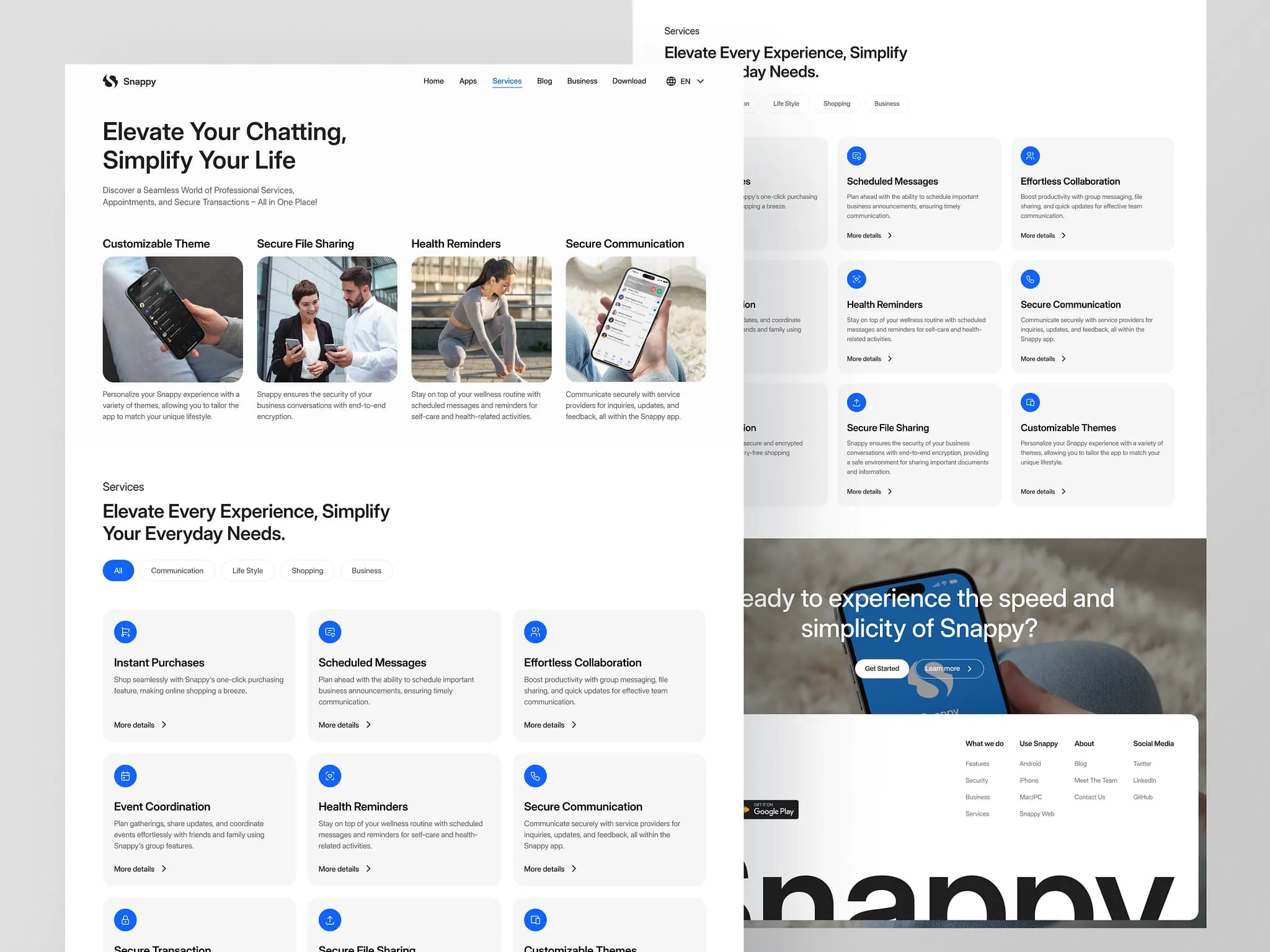
Task: Open the Apps menu item
Action: tap(468, 81)
